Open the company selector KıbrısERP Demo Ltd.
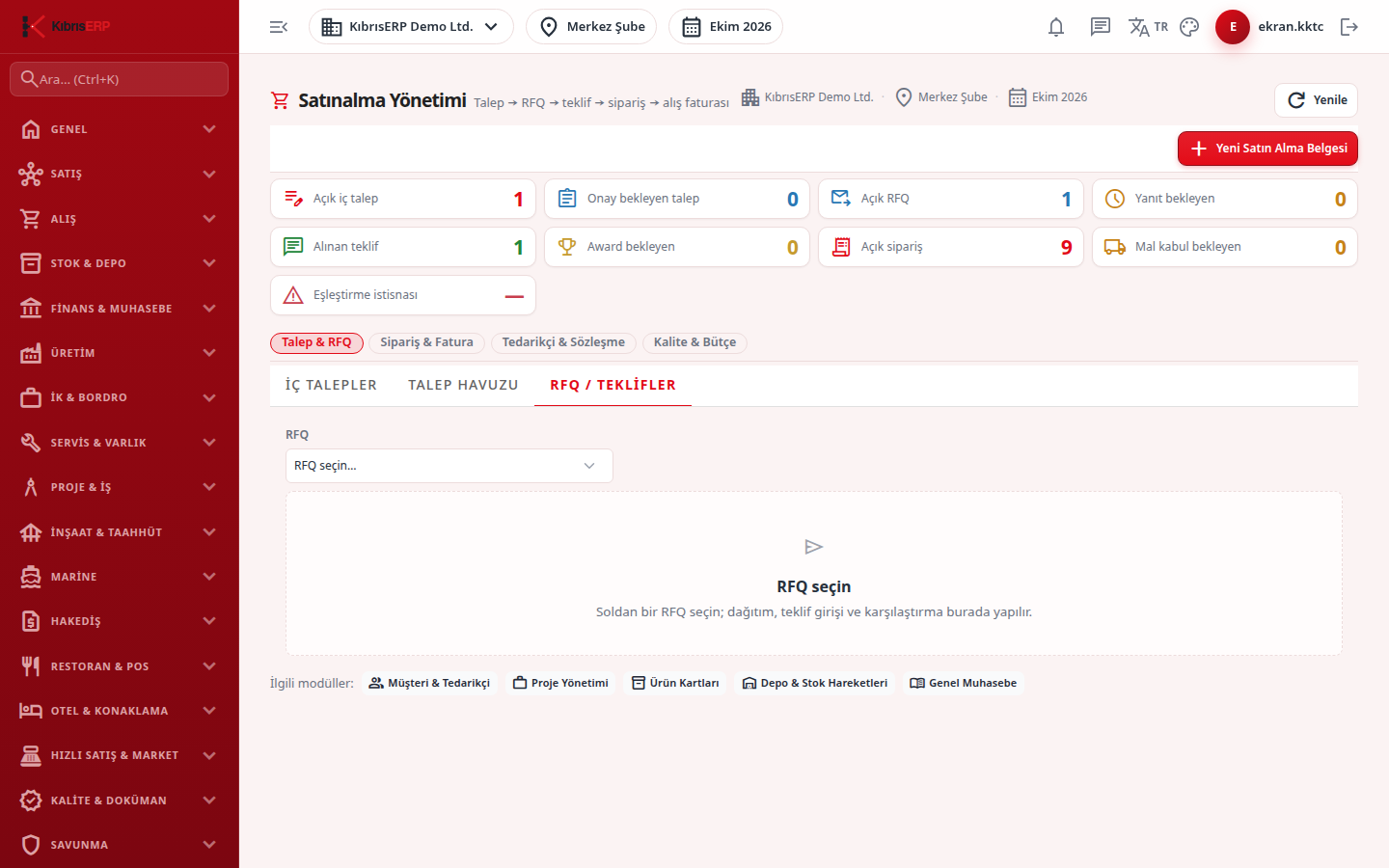 point(411,27)
